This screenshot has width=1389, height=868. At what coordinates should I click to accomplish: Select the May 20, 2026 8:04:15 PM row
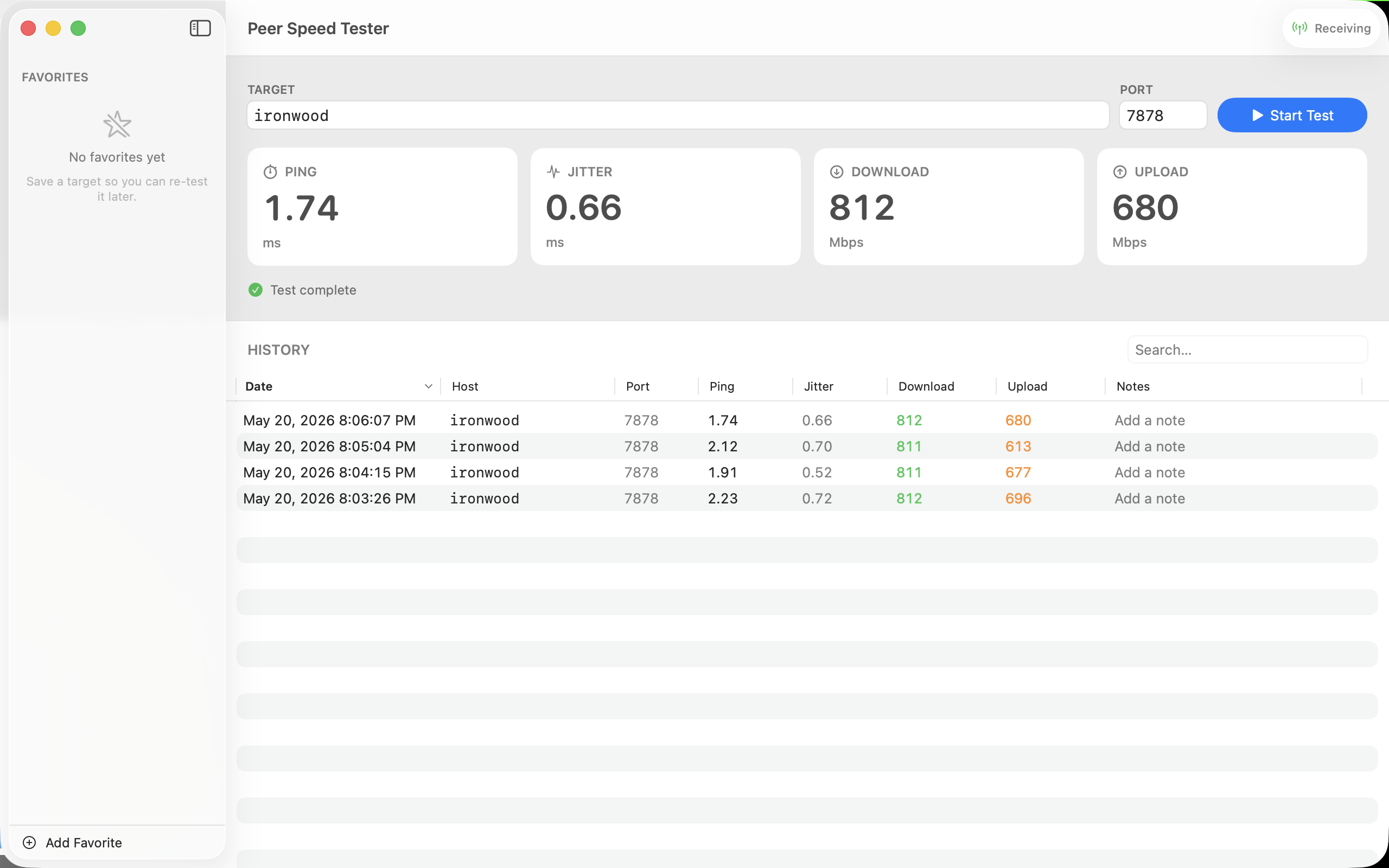807,473
